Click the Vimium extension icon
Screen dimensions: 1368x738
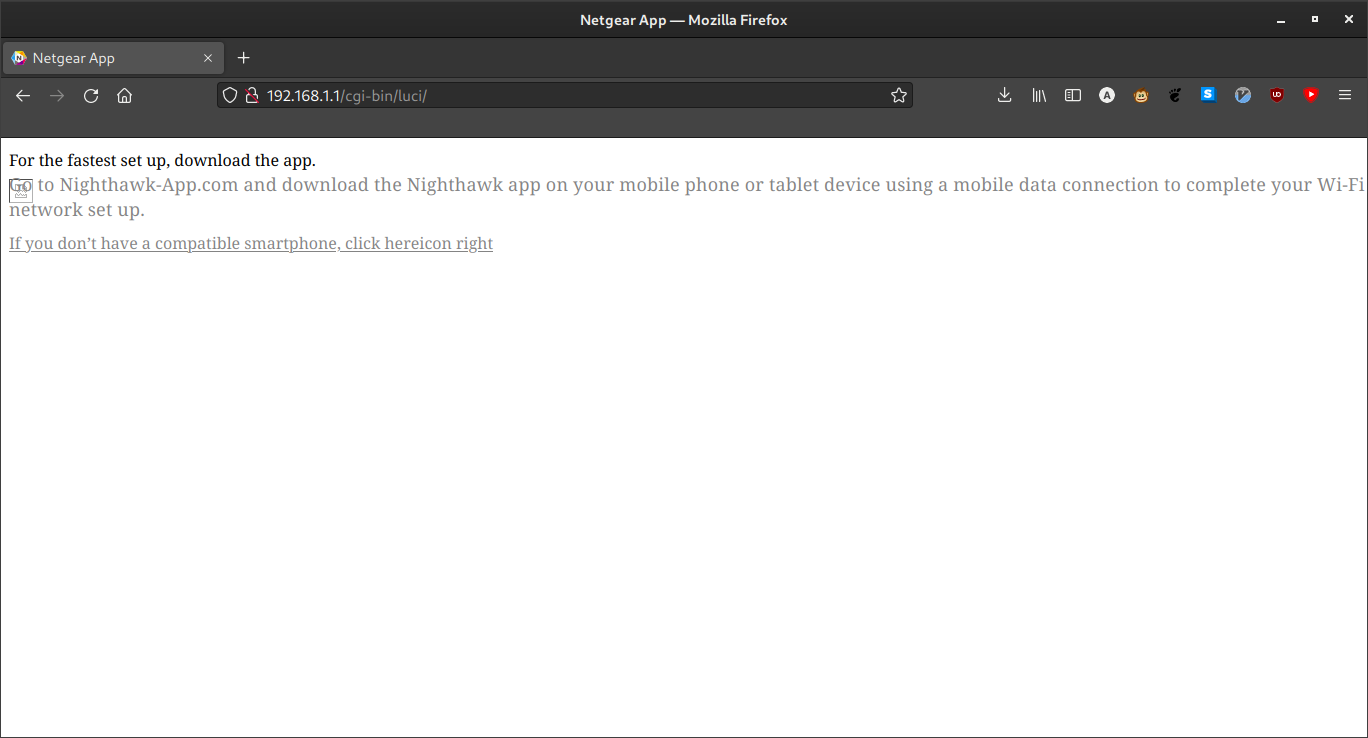click(x=1243, y=96)
